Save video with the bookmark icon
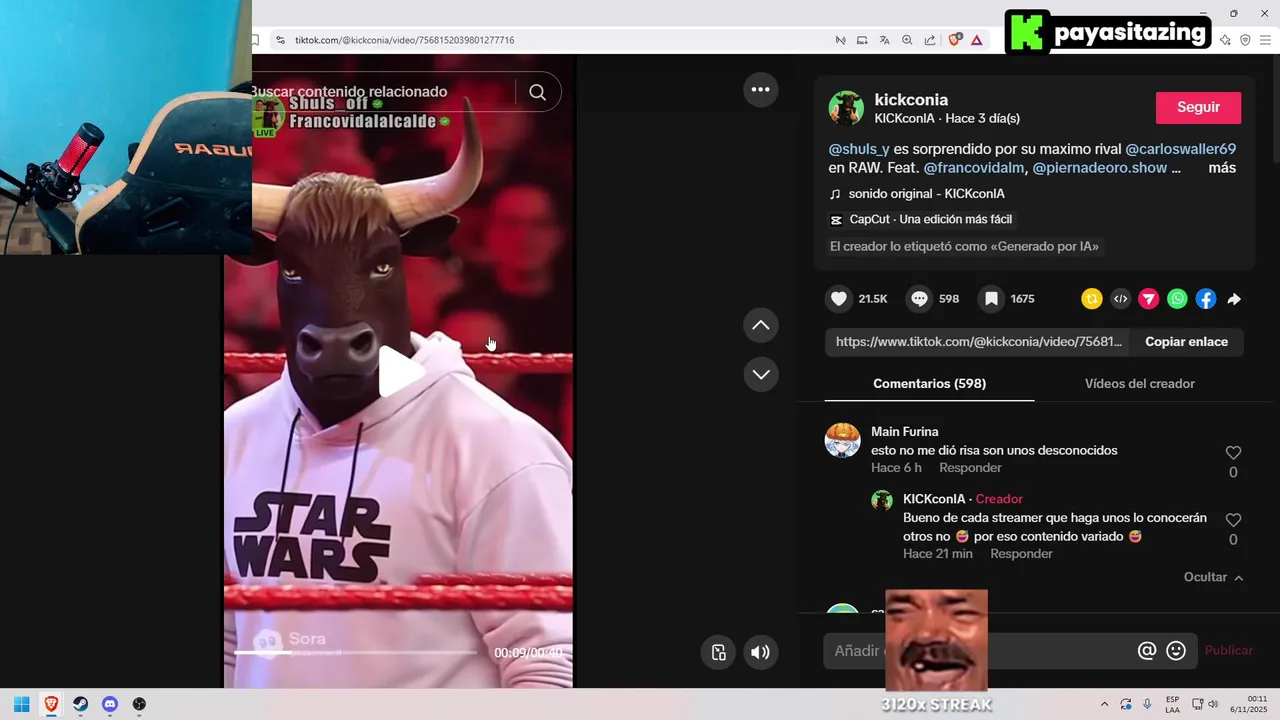This screenshot has width=1280, height=720. 991,299
